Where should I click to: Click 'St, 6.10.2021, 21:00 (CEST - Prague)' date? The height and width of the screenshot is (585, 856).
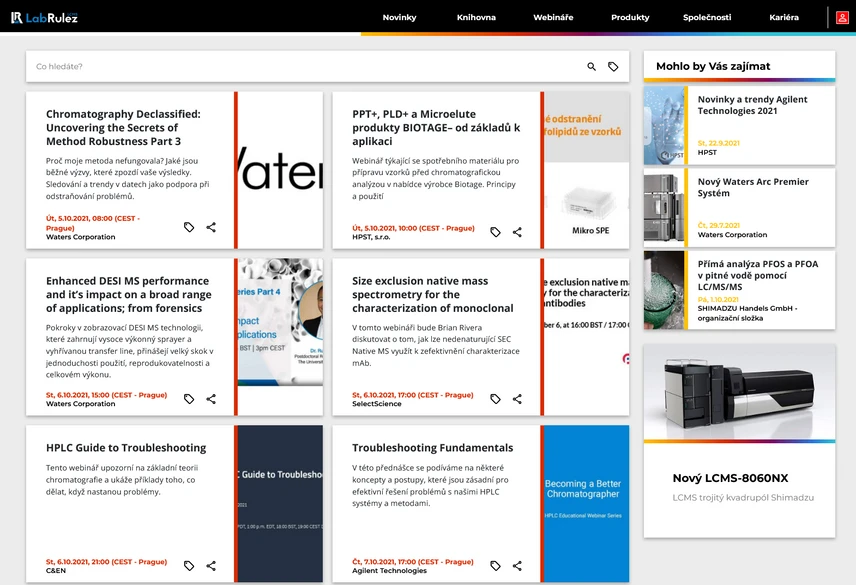coord(106,562)
